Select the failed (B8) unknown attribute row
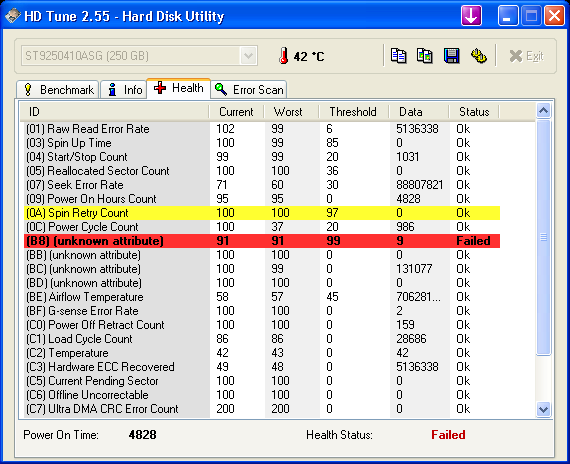 point(262,241)
